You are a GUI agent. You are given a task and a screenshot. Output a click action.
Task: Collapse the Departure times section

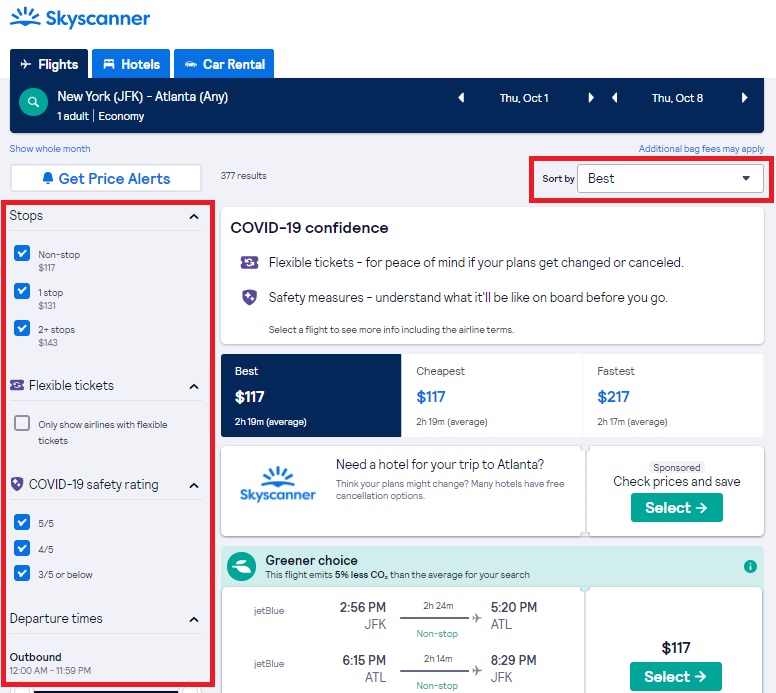(194, 619)
